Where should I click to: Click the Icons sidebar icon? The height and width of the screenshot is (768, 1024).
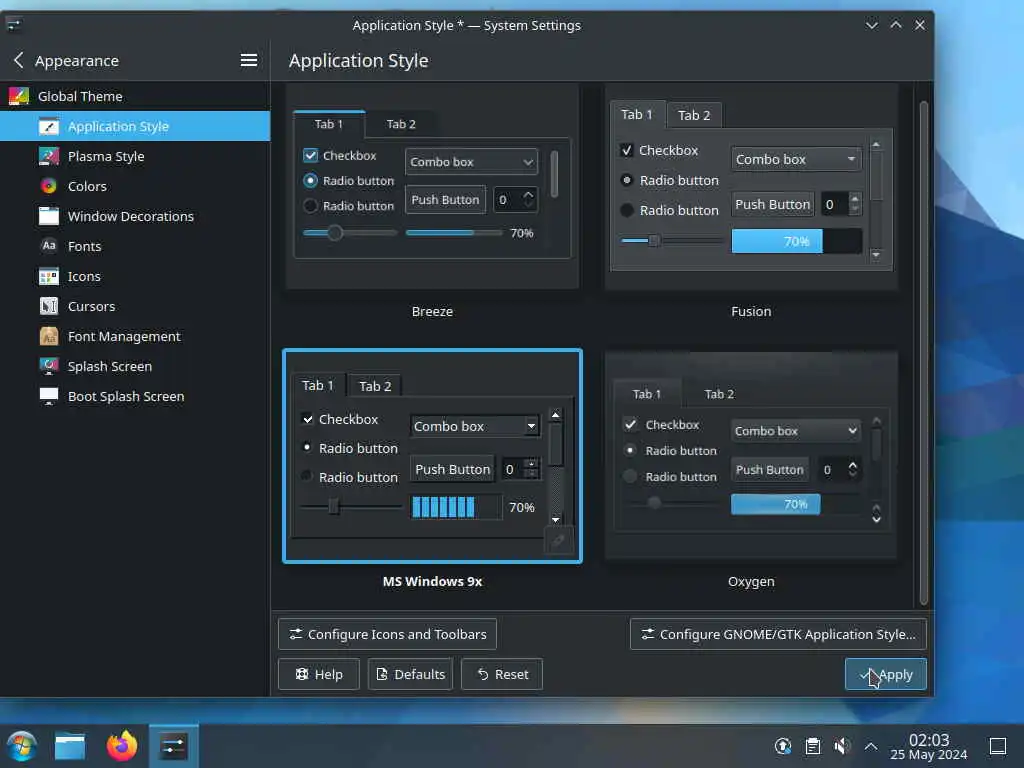click(49, 276)
